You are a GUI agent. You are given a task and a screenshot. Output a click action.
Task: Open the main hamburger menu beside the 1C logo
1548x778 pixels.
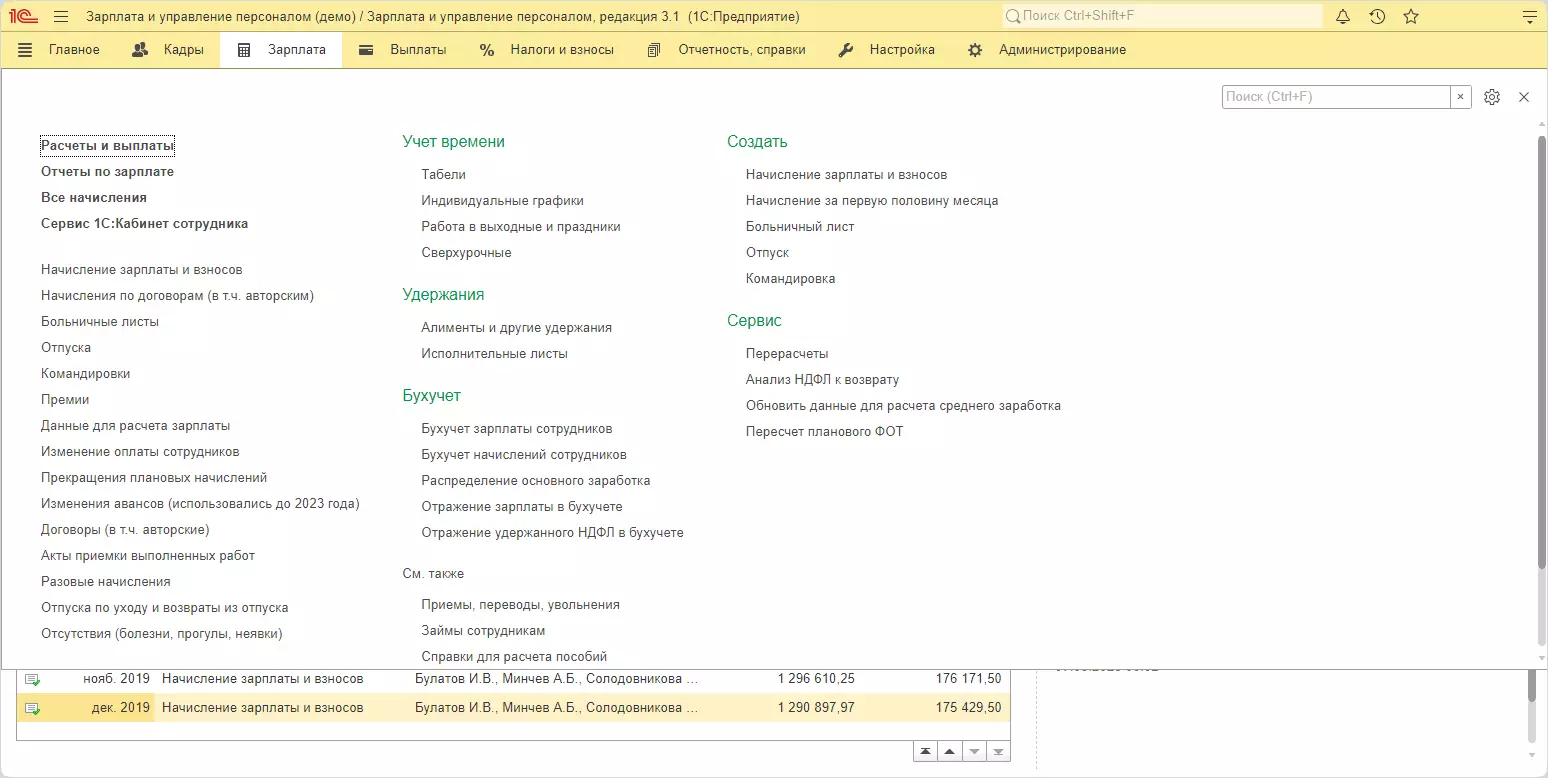[61, 17]
